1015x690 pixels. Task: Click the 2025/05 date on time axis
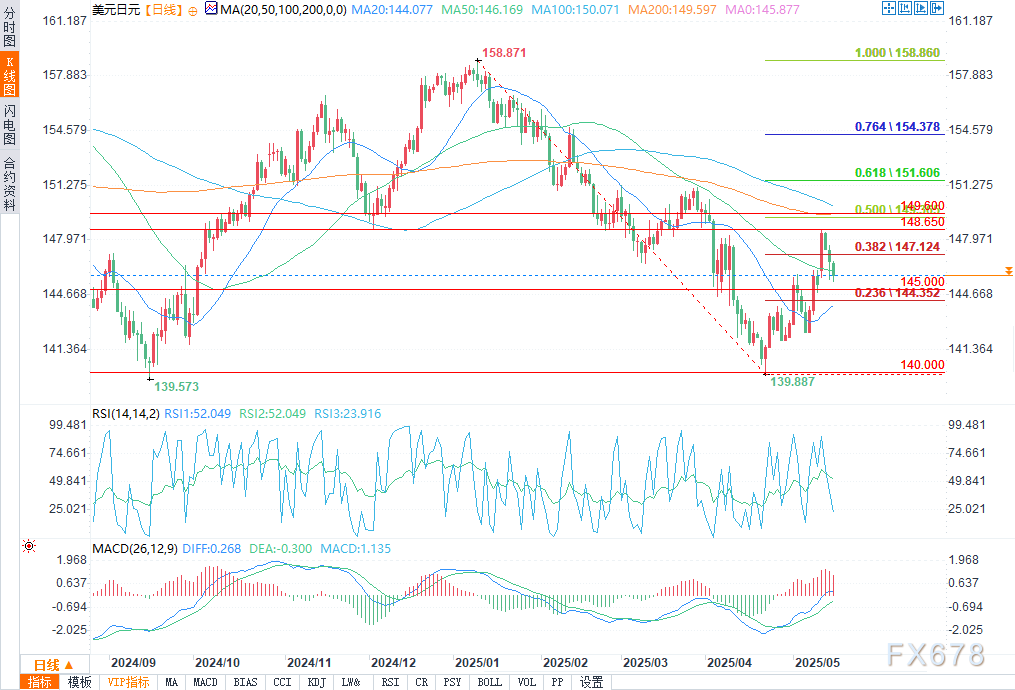point(818,663)
